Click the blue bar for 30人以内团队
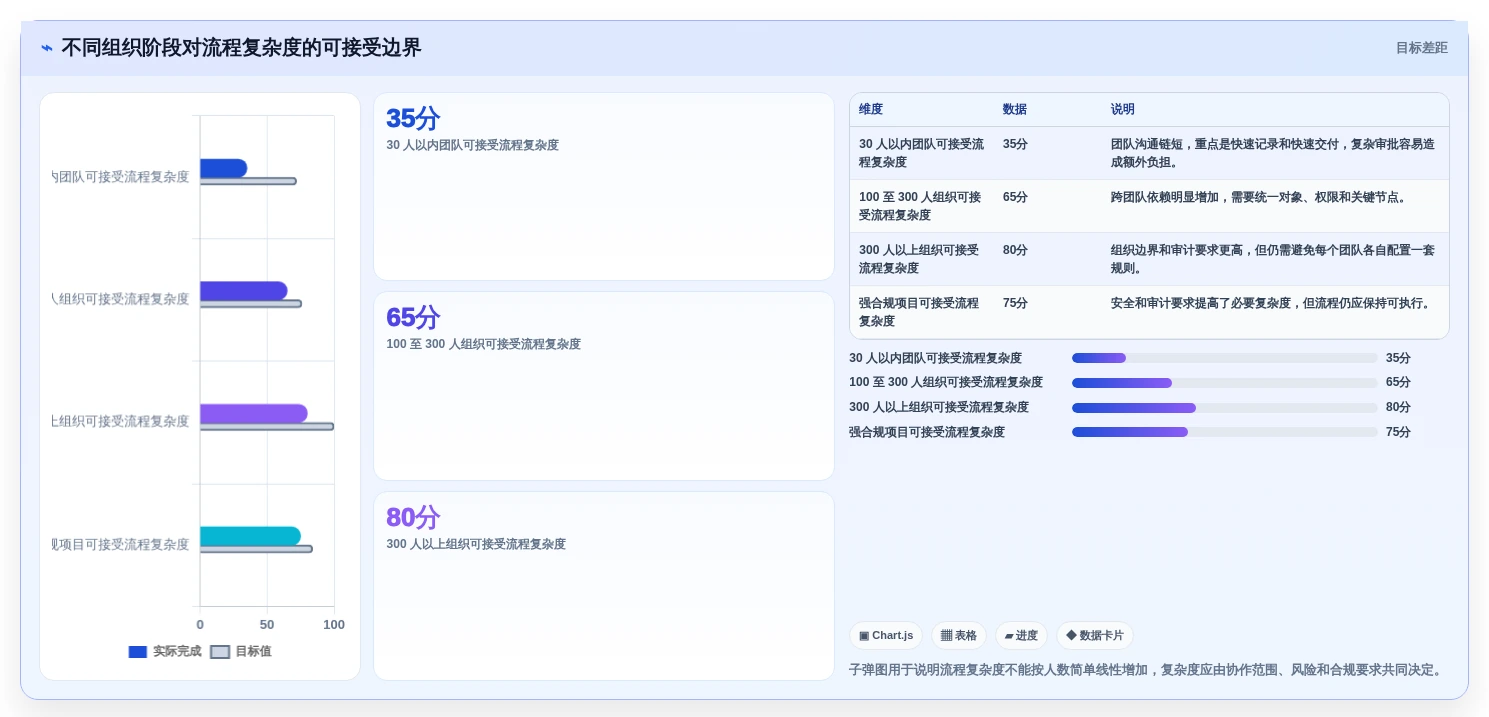 tap(223, 168)
